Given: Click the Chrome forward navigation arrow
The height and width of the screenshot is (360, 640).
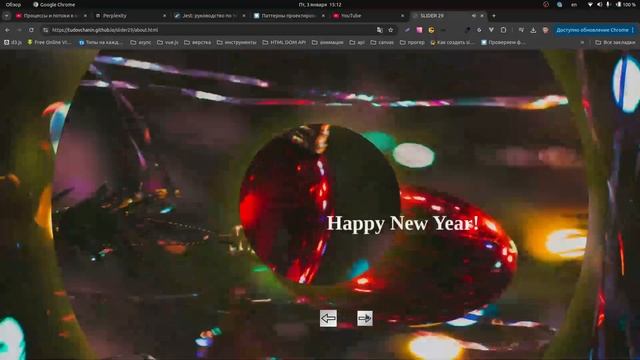Looking at the screenshot, I should coord(19,30).
